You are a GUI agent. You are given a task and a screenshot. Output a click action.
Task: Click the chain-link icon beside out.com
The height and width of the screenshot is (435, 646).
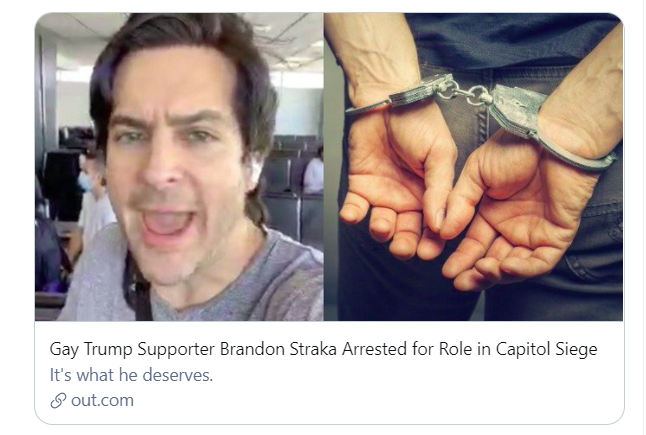click(58, 400)
